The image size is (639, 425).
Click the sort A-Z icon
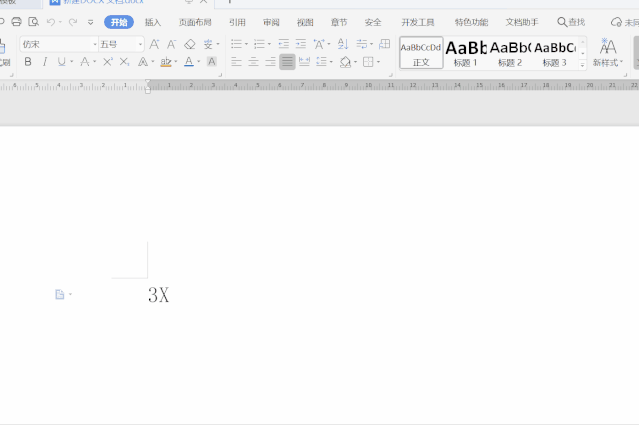pos(343,44)
